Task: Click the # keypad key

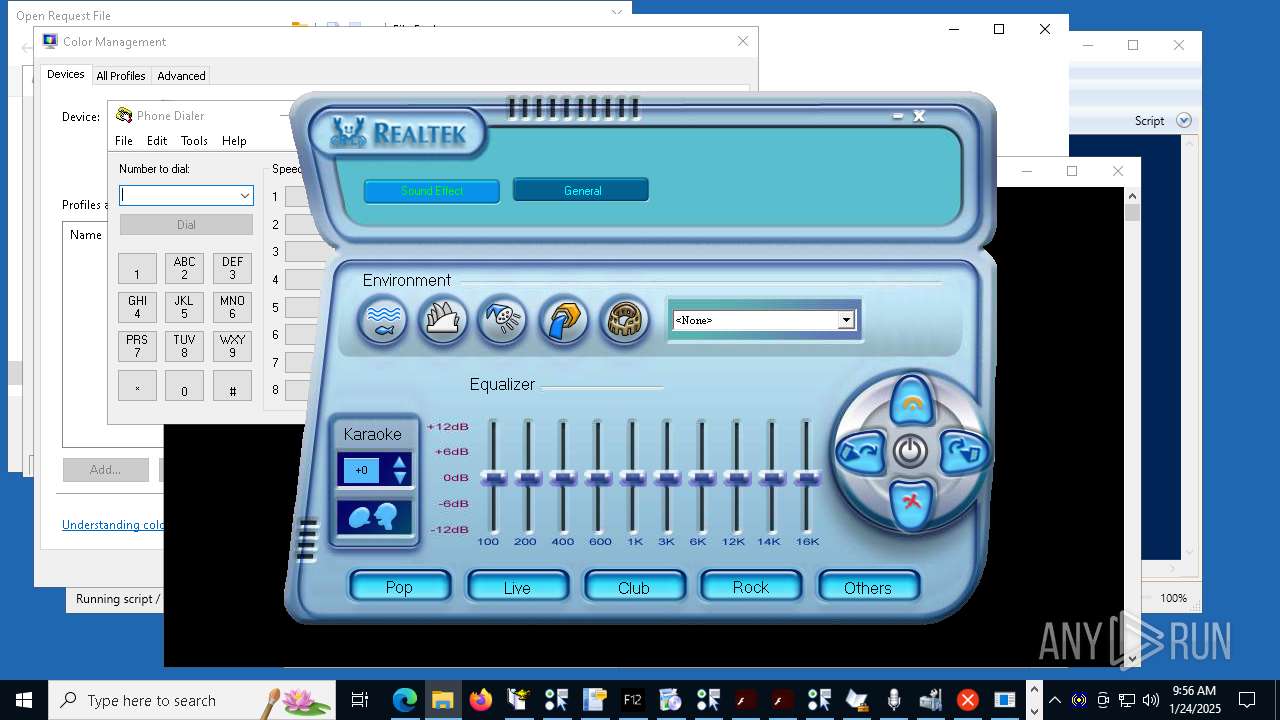Action: 232,386
